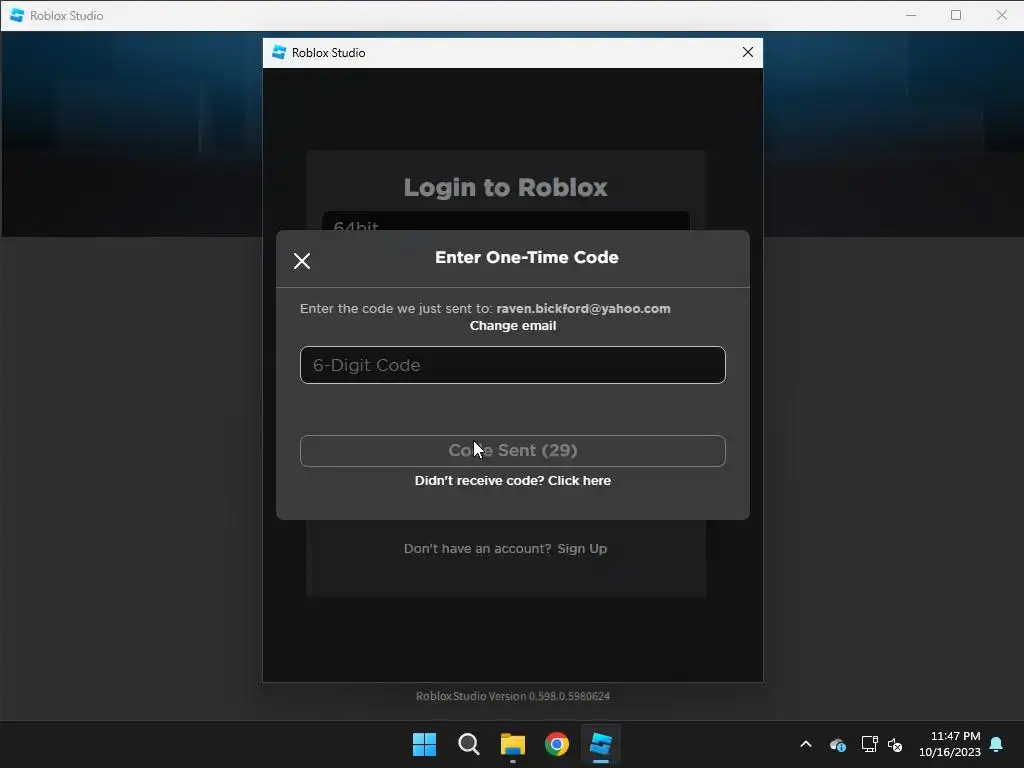Open the notification bell
The height and width of the screenshot is (768, 1024).
click(x=996, y=744)
